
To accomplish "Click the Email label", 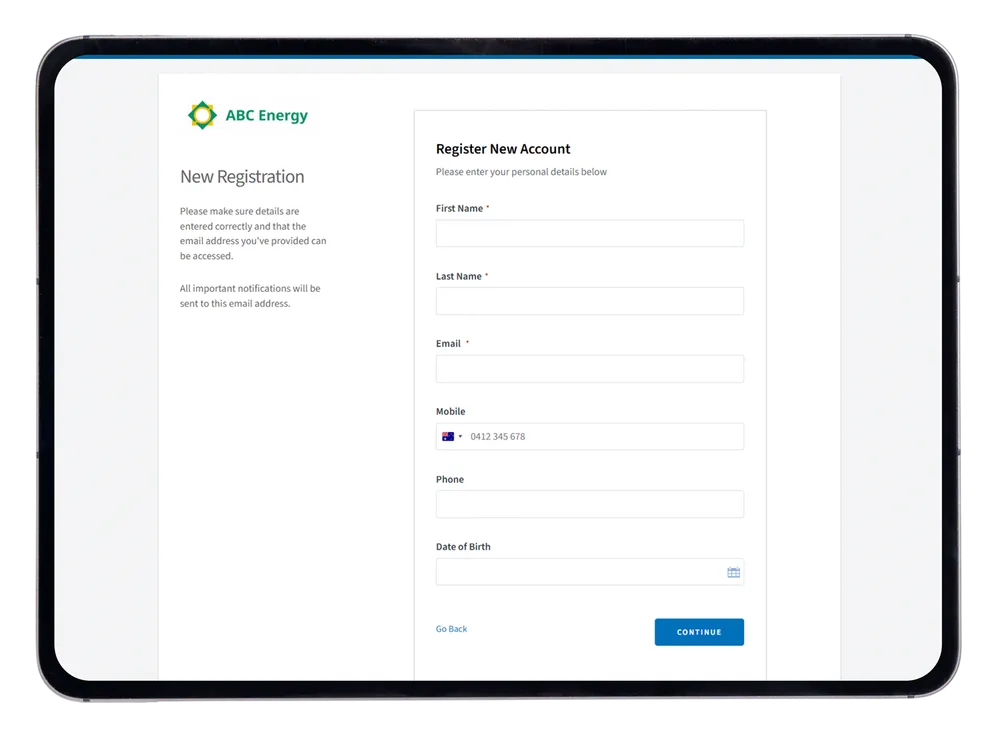I will click(x=448, y=344).
